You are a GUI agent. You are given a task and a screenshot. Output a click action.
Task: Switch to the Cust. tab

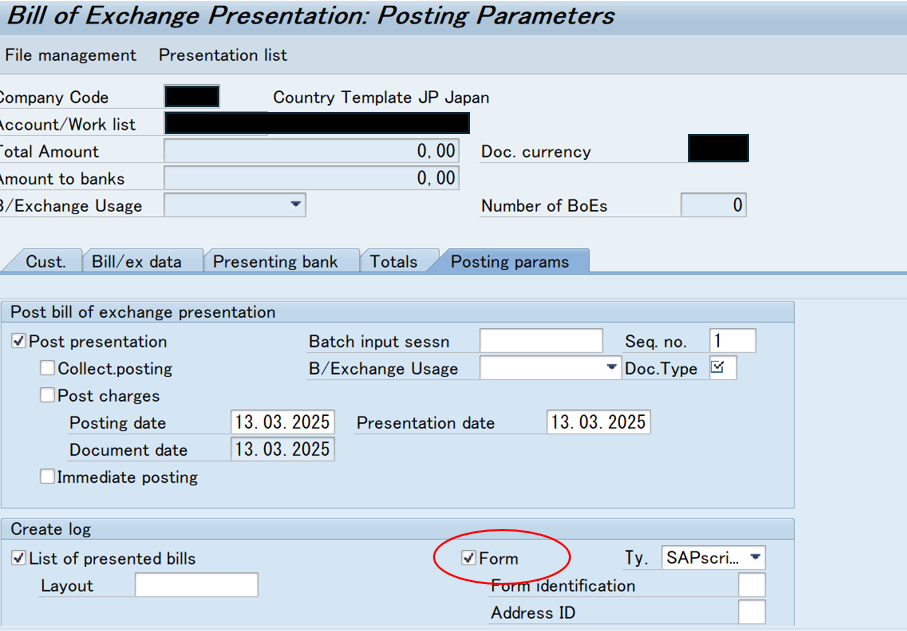coord(45,261)
